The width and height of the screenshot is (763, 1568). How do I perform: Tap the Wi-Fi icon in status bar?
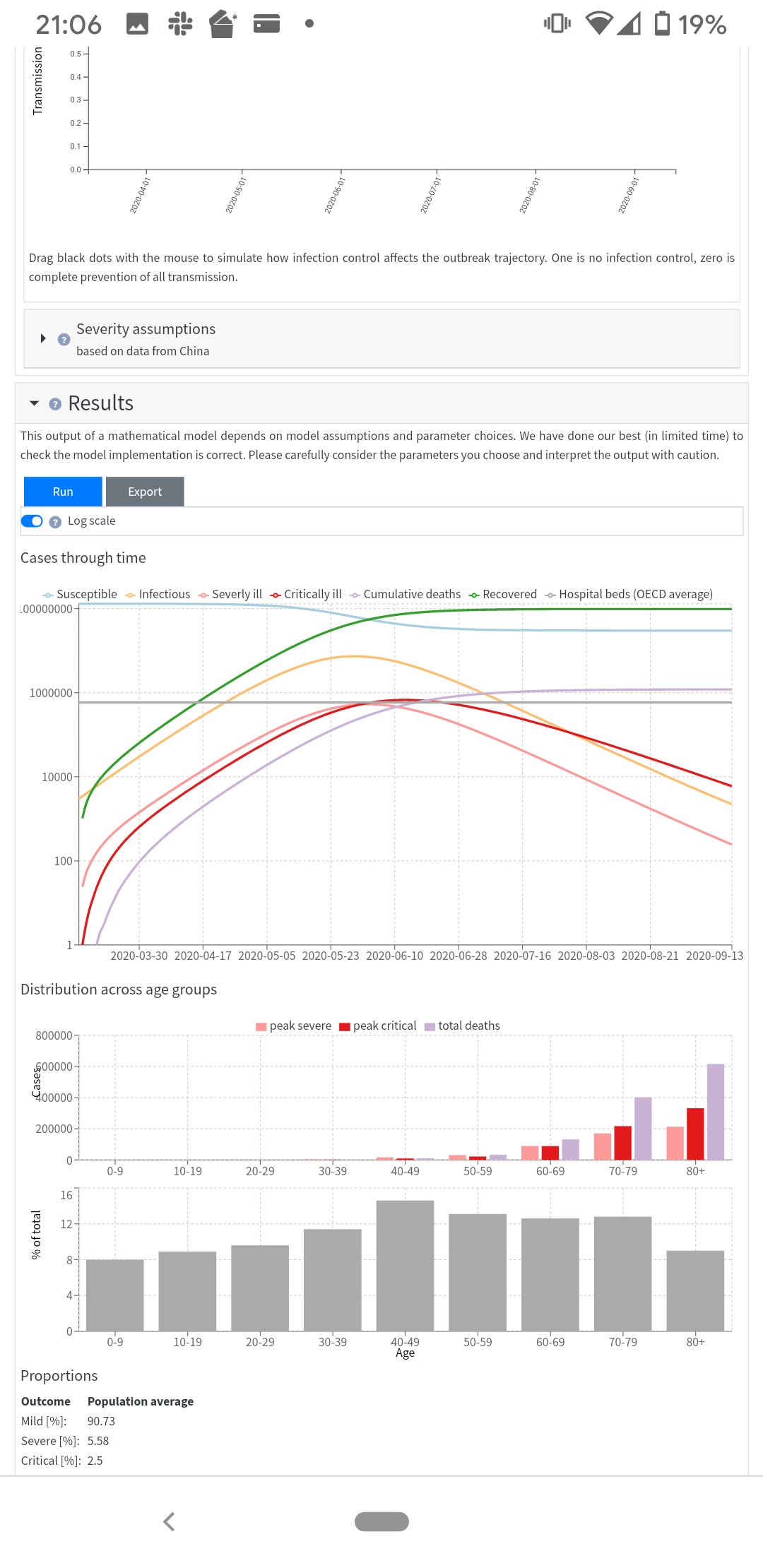598,24
